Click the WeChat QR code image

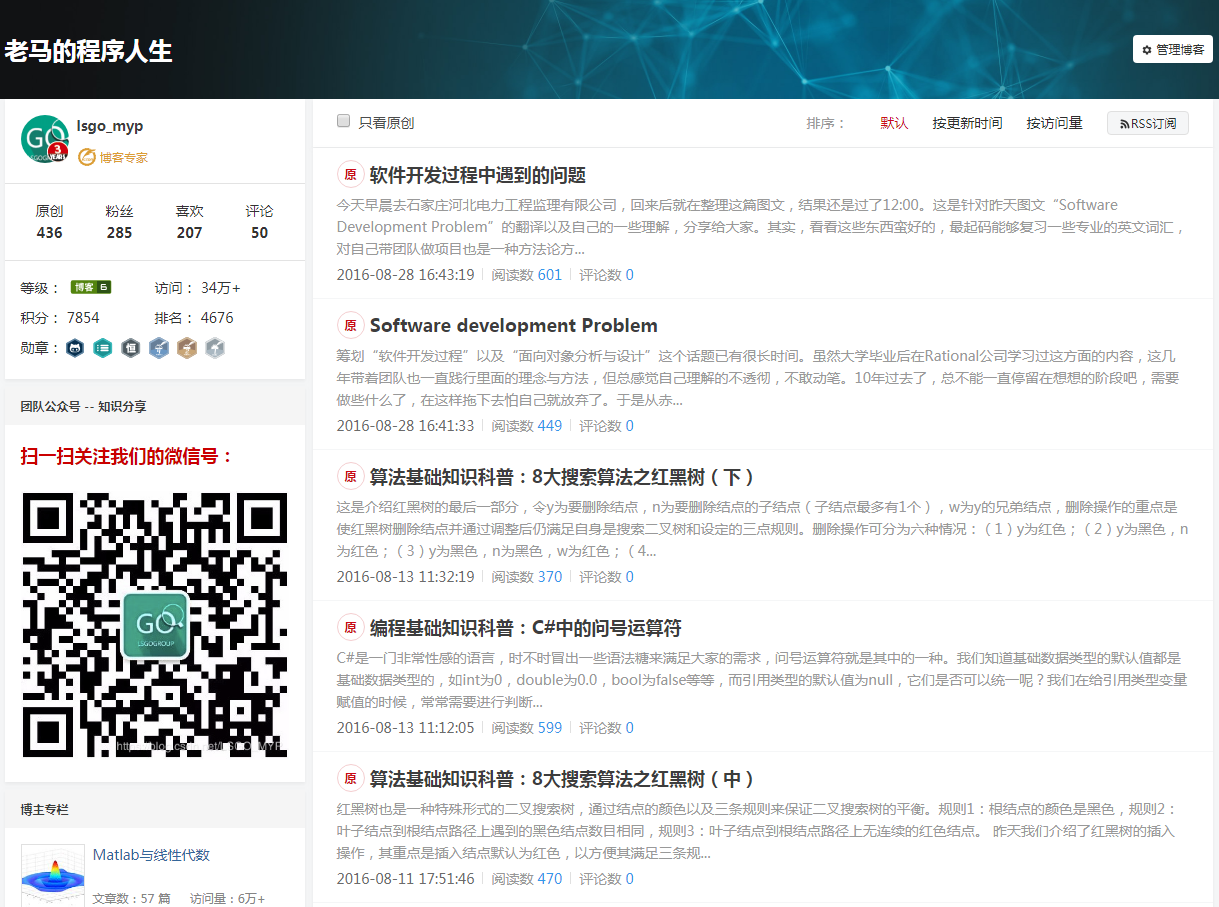[154, 624]
